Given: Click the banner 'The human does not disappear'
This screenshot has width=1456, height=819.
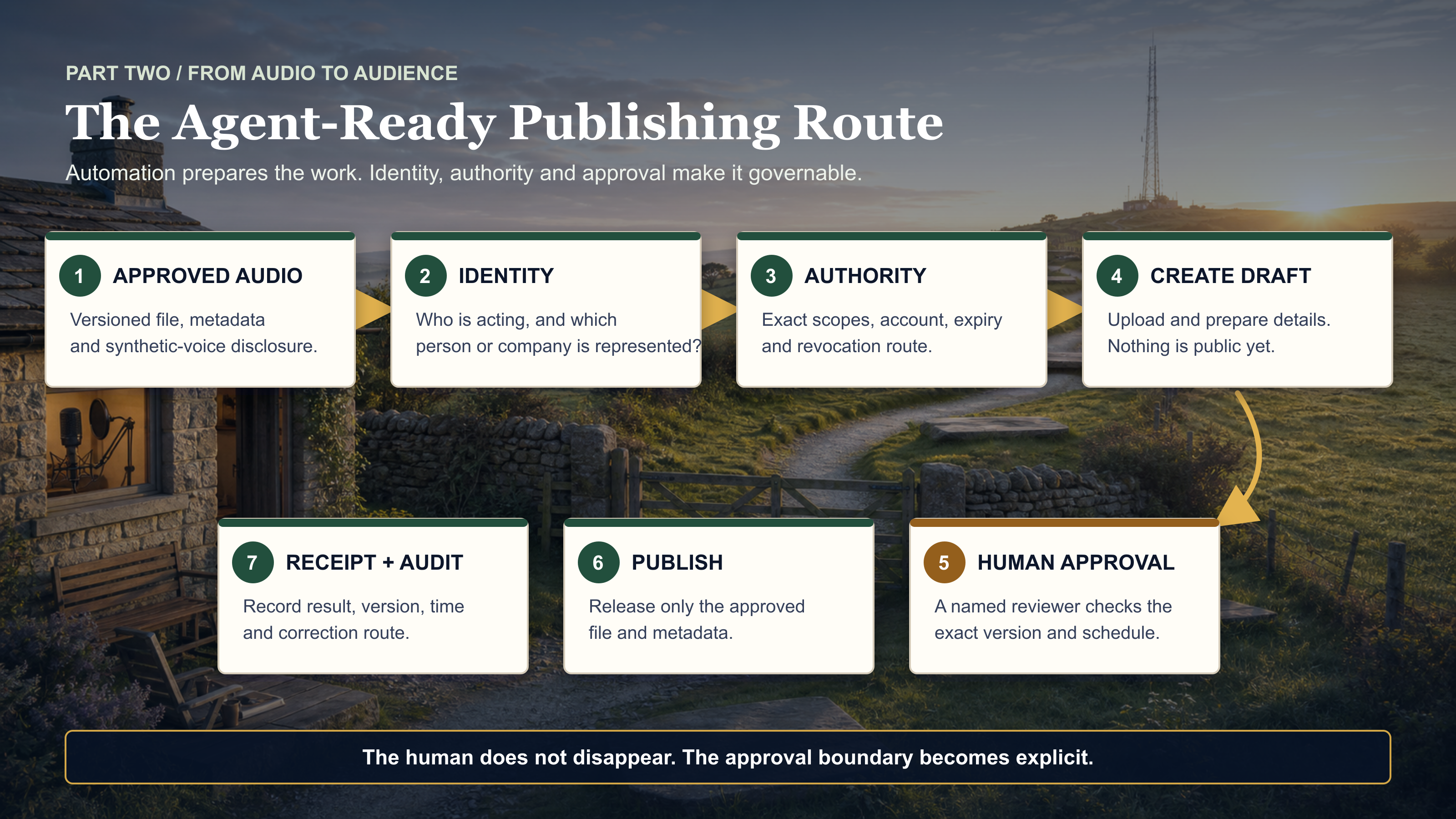Looking at the screenshot, I should coord(728,758).
